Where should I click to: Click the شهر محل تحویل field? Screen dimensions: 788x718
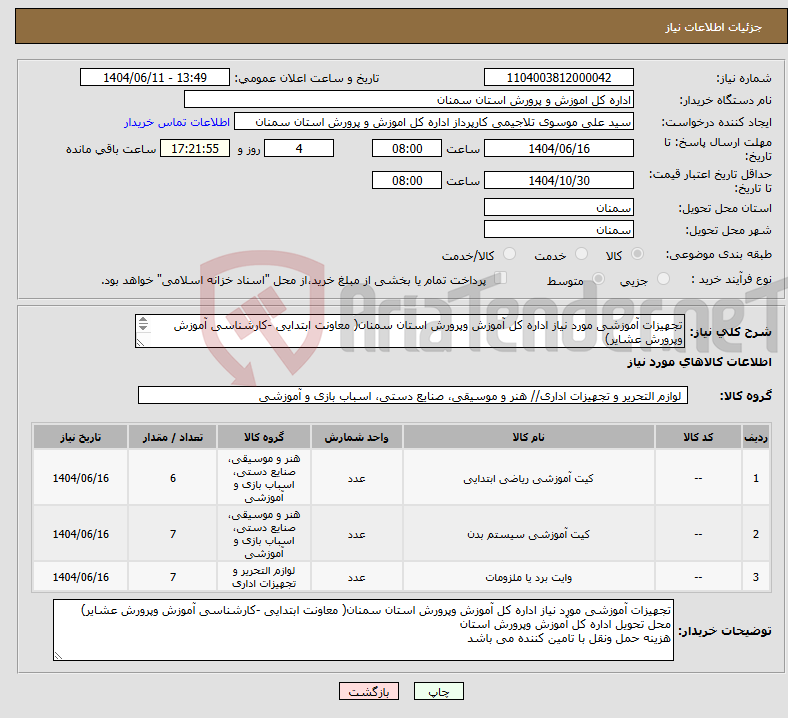(x=558, y=229)
